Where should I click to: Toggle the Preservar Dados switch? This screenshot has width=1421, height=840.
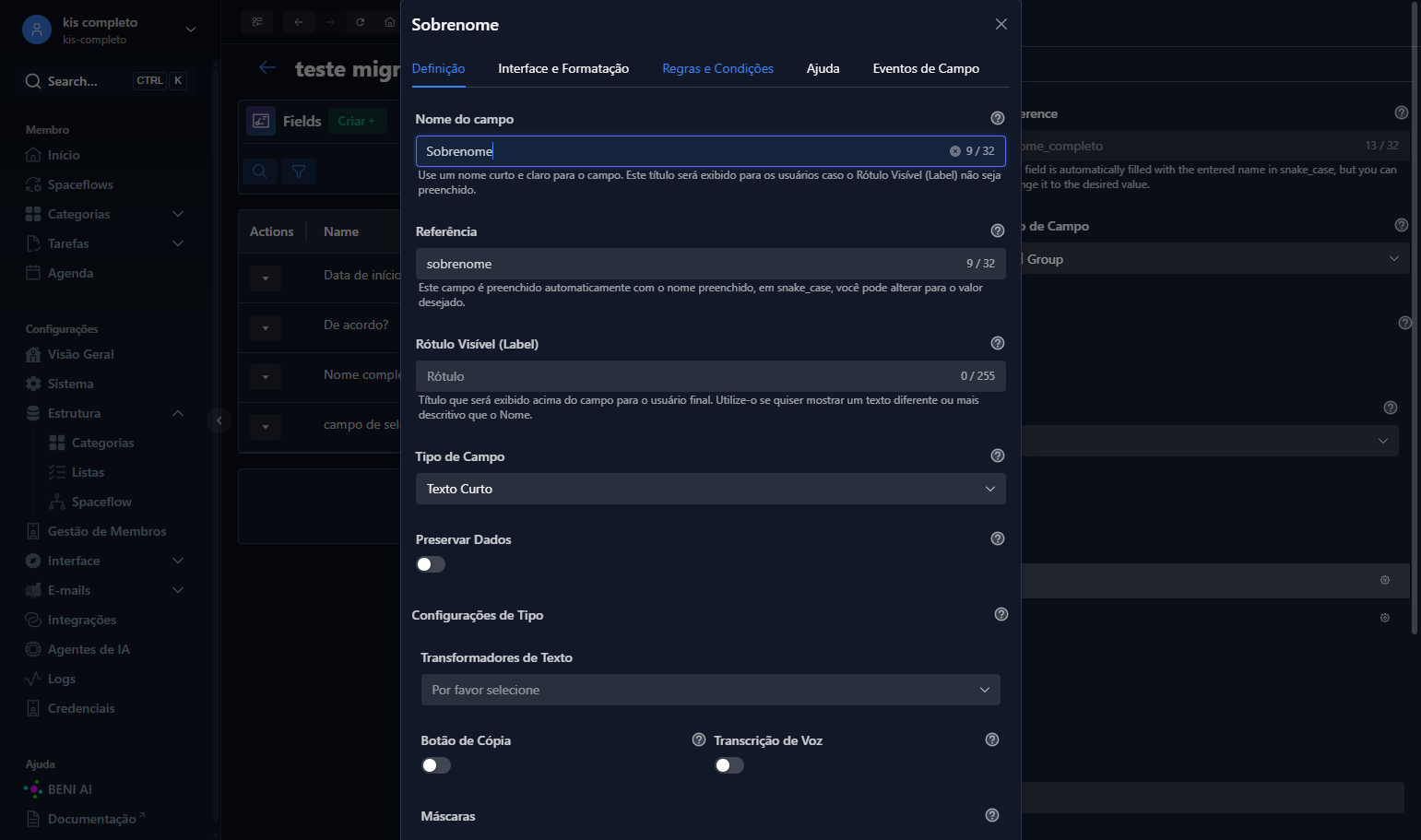(431, 564)
